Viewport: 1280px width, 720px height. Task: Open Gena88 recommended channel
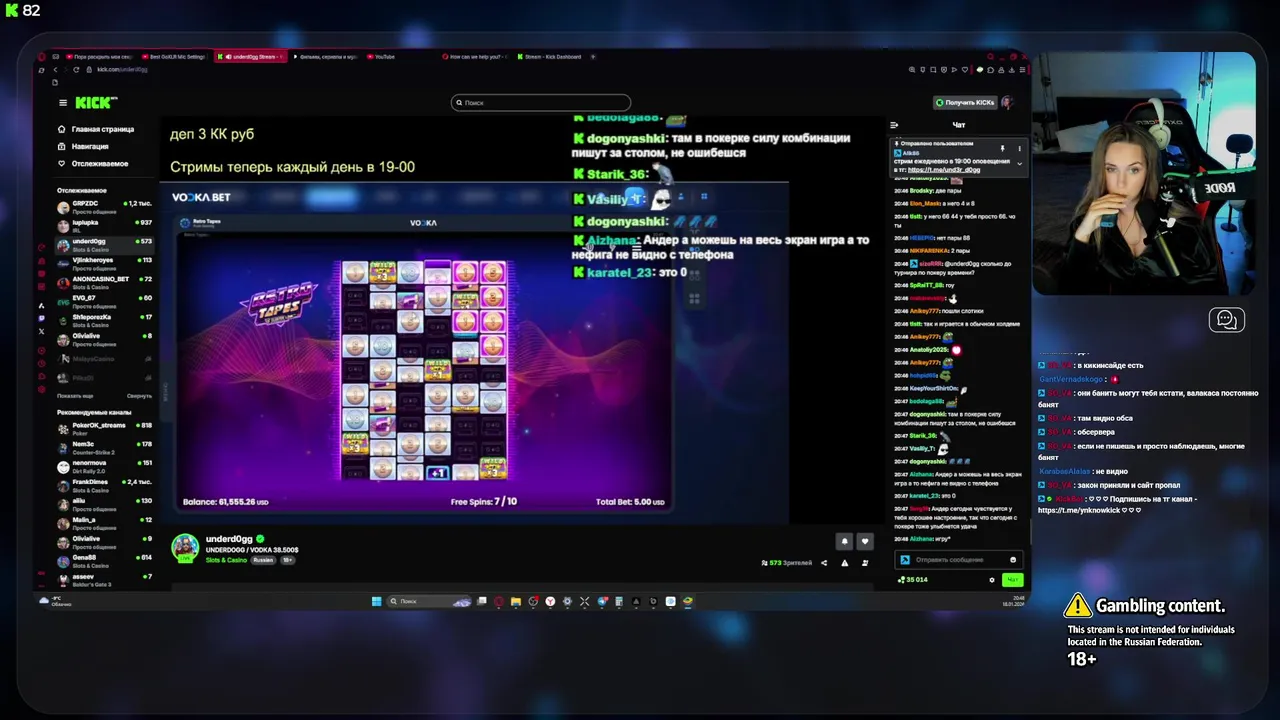105,561
